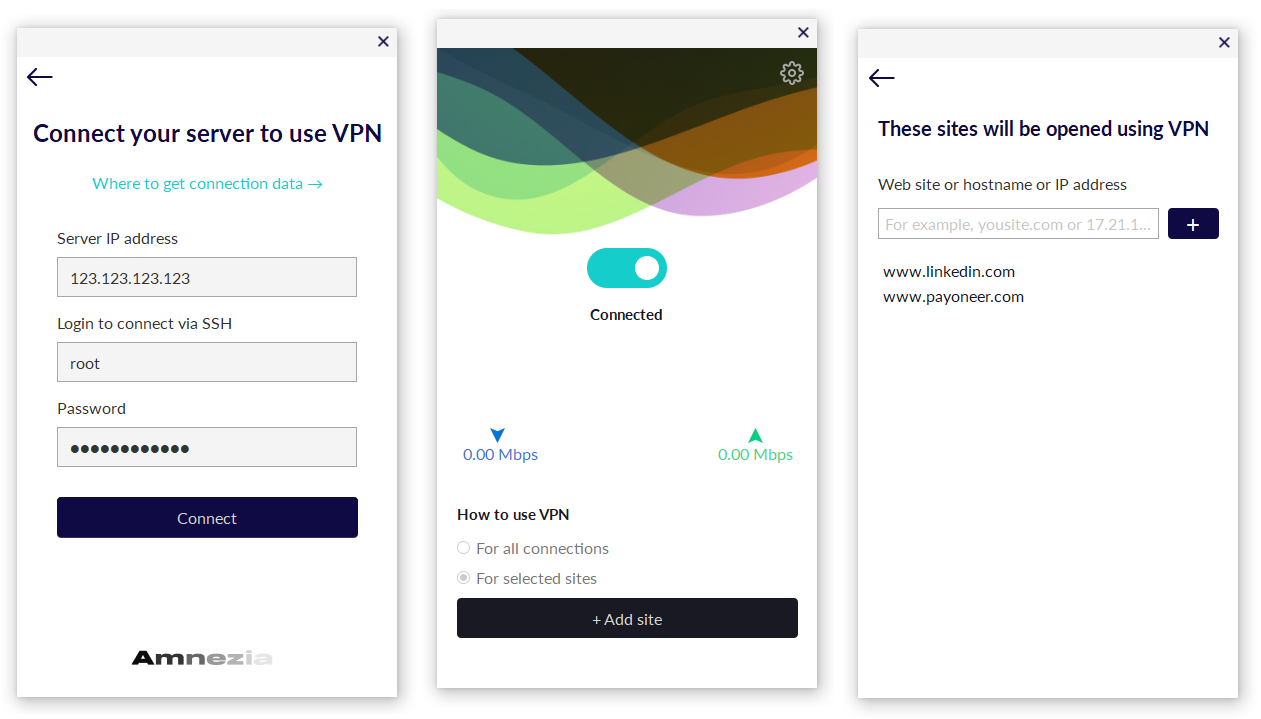
Task: Focus the SSH login field containing root
Action: [207, 362]
